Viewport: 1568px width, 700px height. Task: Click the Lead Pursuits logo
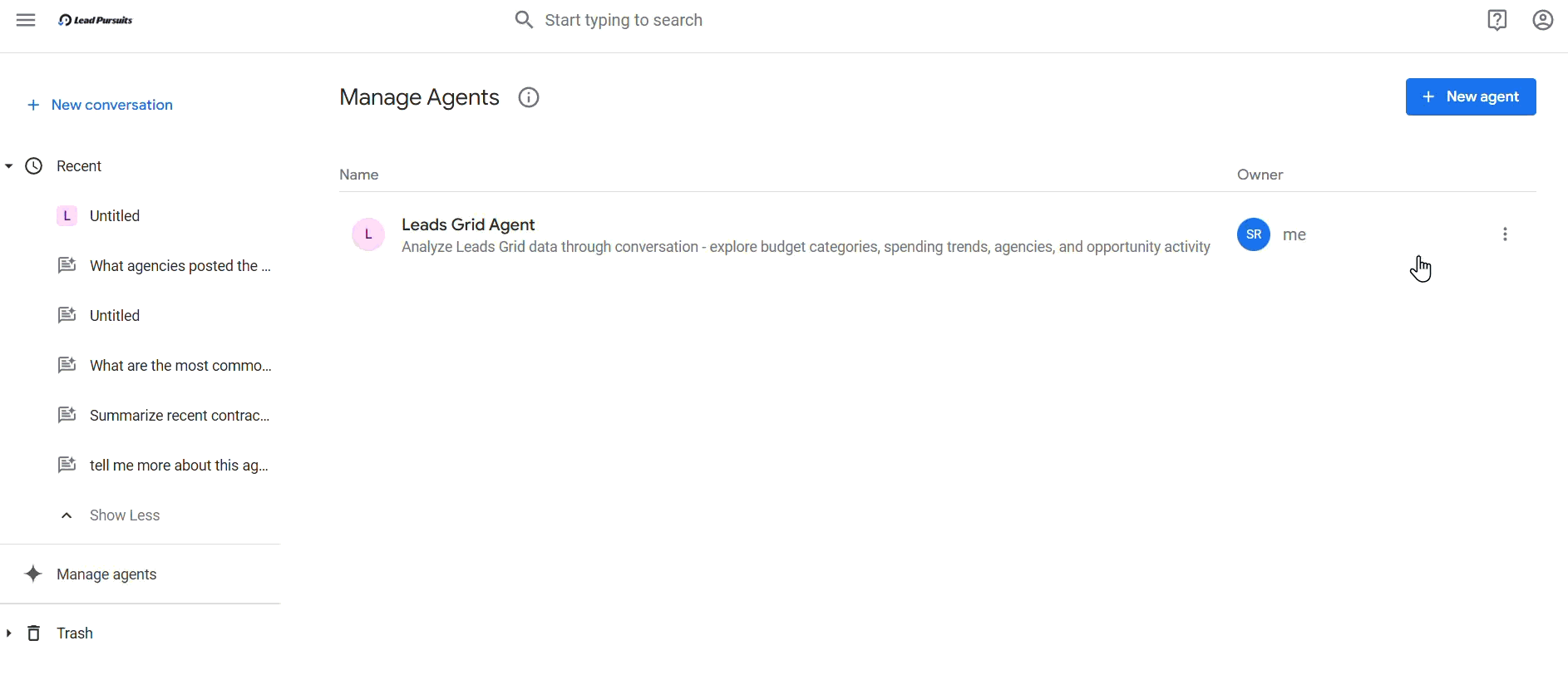96,20
